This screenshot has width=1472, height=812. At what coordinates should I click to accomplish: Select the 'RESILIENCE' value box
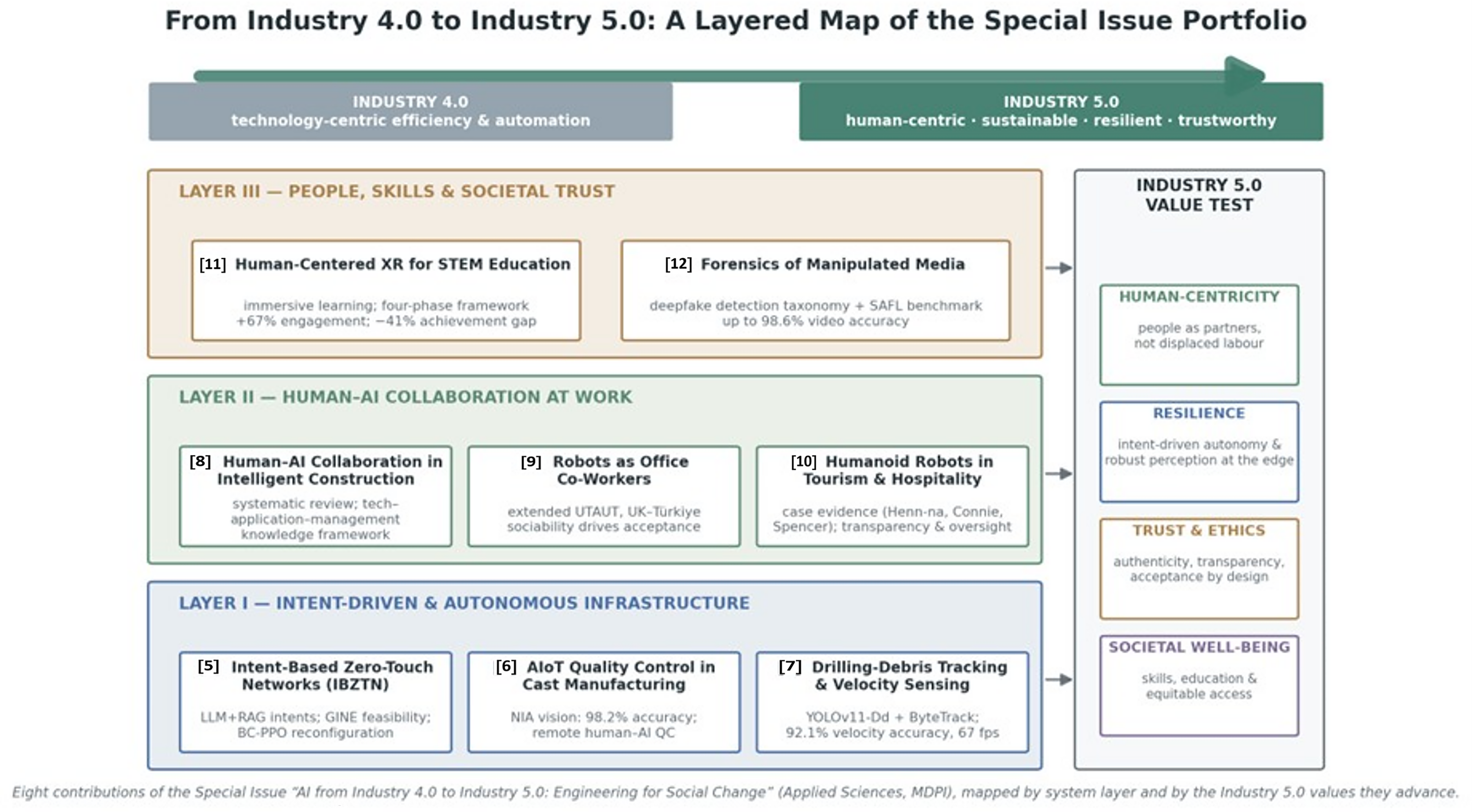tap(1199, 451)
